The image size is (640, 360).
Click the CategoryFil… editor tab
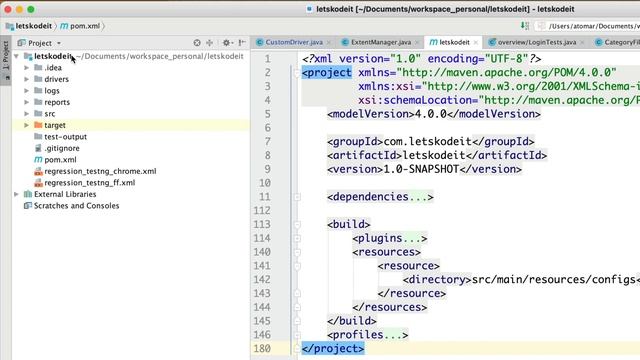coord(617,42)
